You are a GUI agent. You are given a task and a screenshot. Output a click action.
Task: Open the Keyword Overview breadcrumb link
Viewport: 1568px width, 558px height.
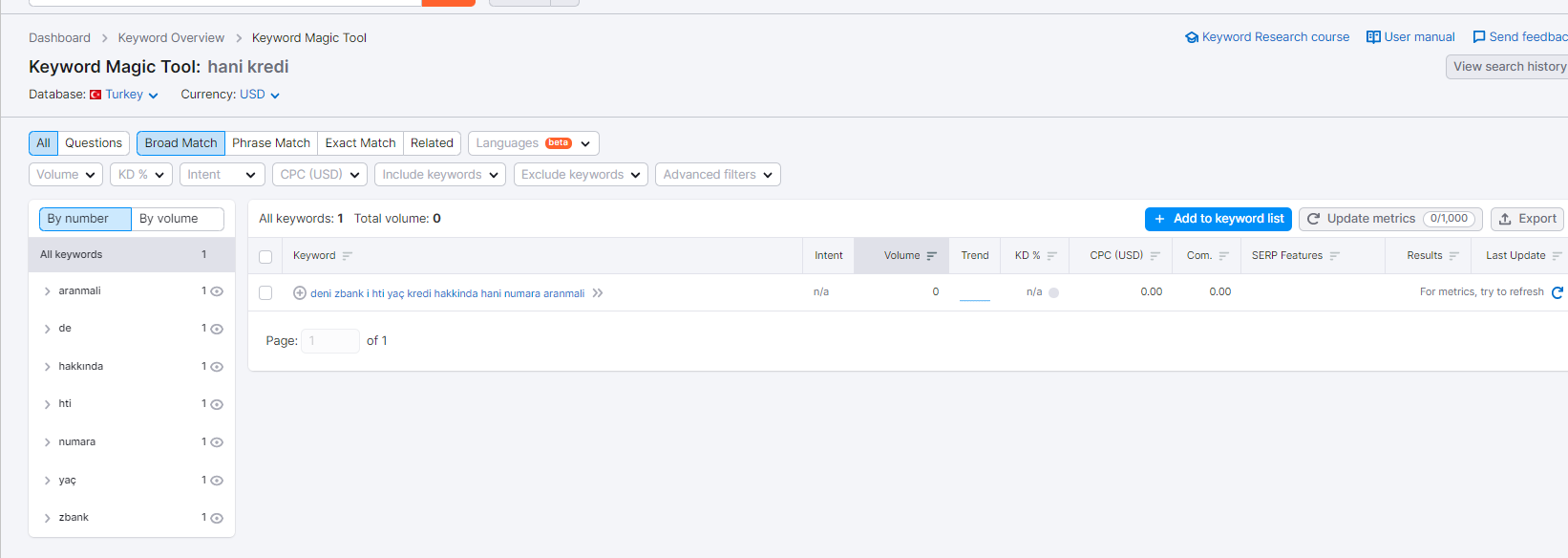pyautogui.click(x=171, y=38)
